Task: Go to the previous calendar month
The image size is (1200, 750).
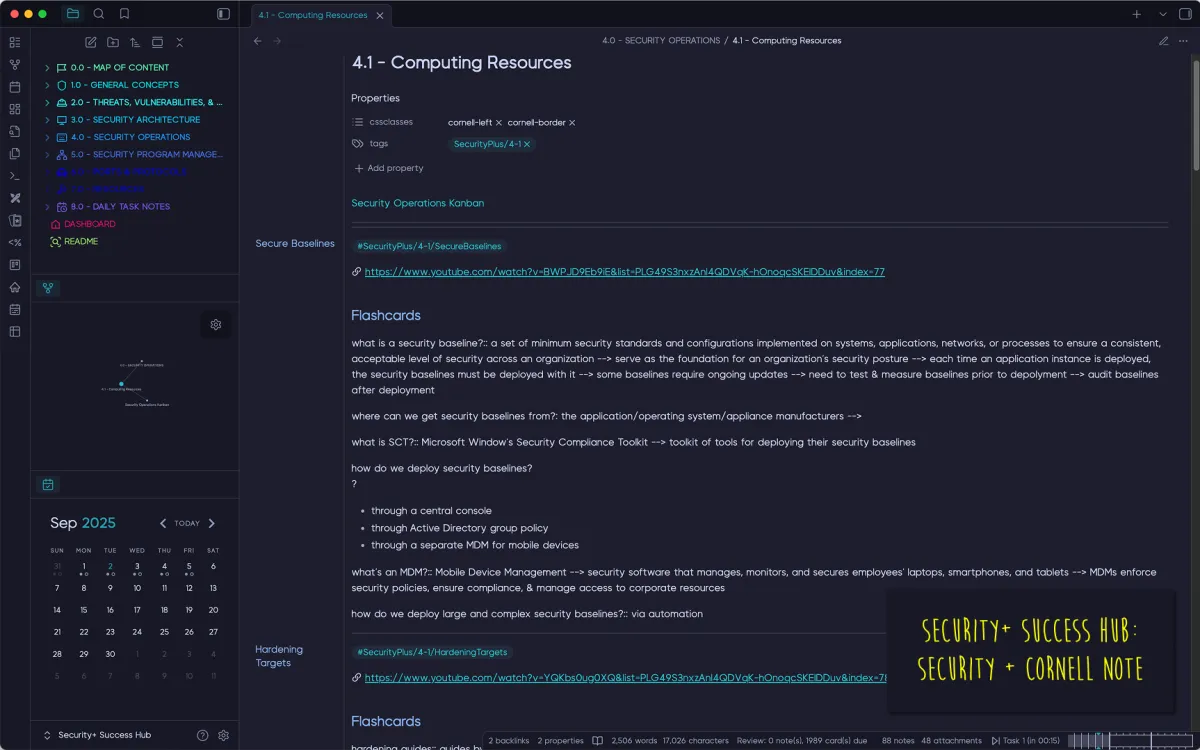Action: click(x=163, y=523)
